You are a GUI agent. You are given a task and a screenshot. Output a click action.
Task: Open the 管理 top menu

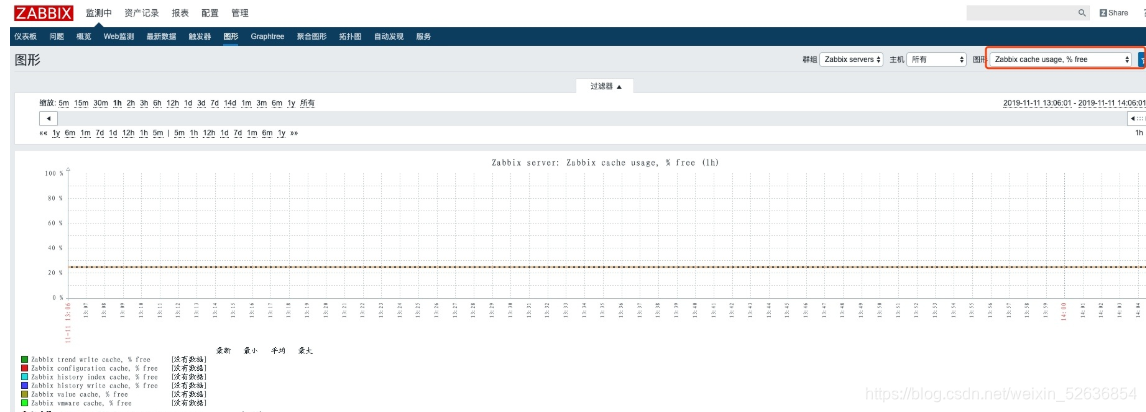tap(240, 13)
